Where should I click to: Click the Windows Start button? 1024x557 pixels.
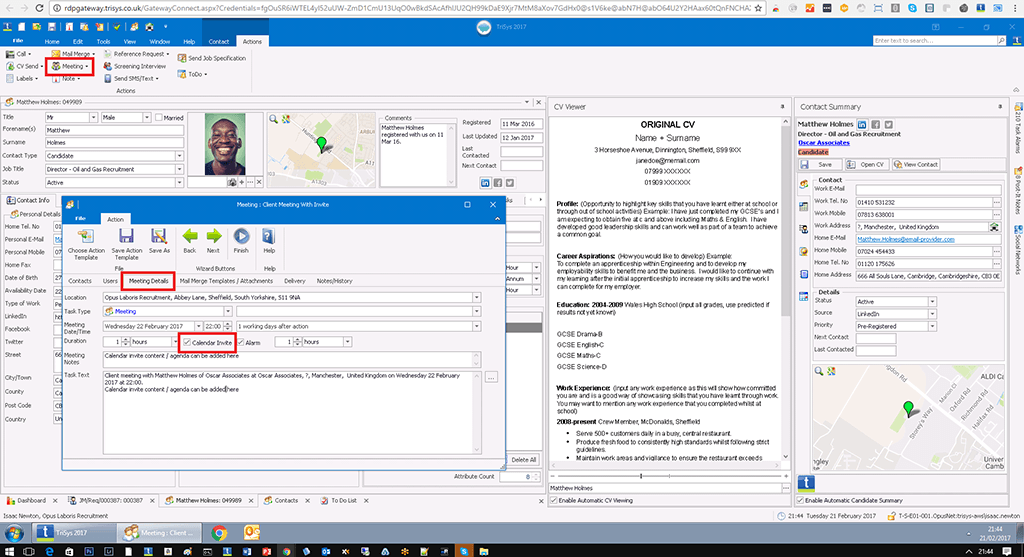[14, 533]
